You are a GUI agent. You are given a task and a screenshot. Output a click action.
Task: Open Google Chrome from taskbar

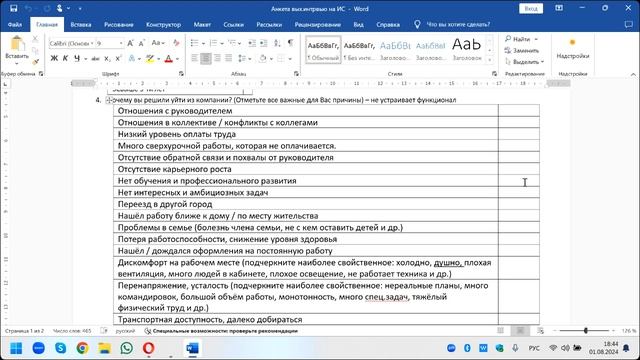click(x=82, y=348)
